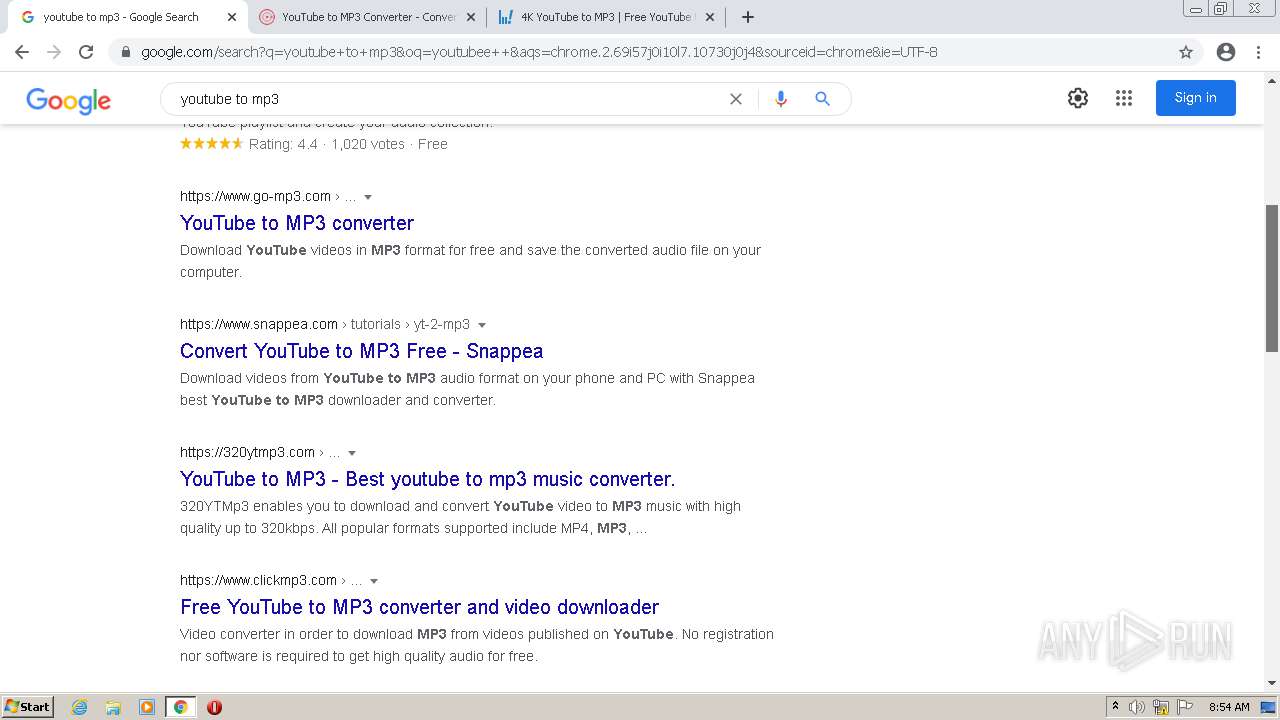Open the Chrome profile avatar
Image resolution: width=1280 pixels, height=720 pixels.
[1226, 52]
